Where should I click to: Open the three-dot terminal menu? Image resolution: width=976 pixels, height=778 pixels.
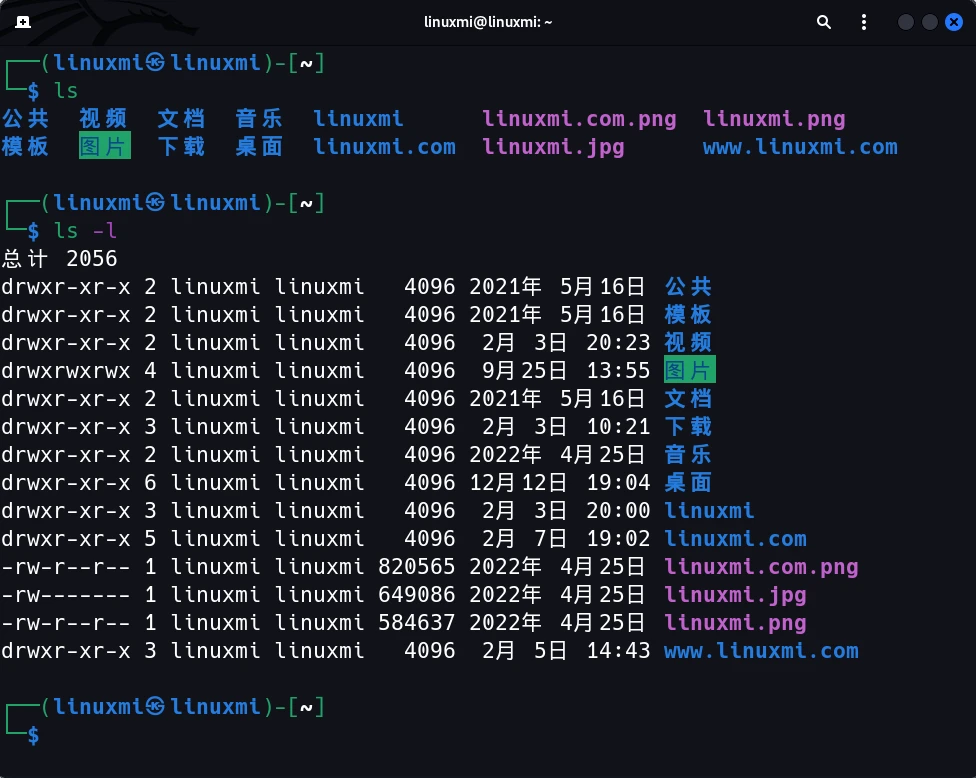tap(863, 22)
